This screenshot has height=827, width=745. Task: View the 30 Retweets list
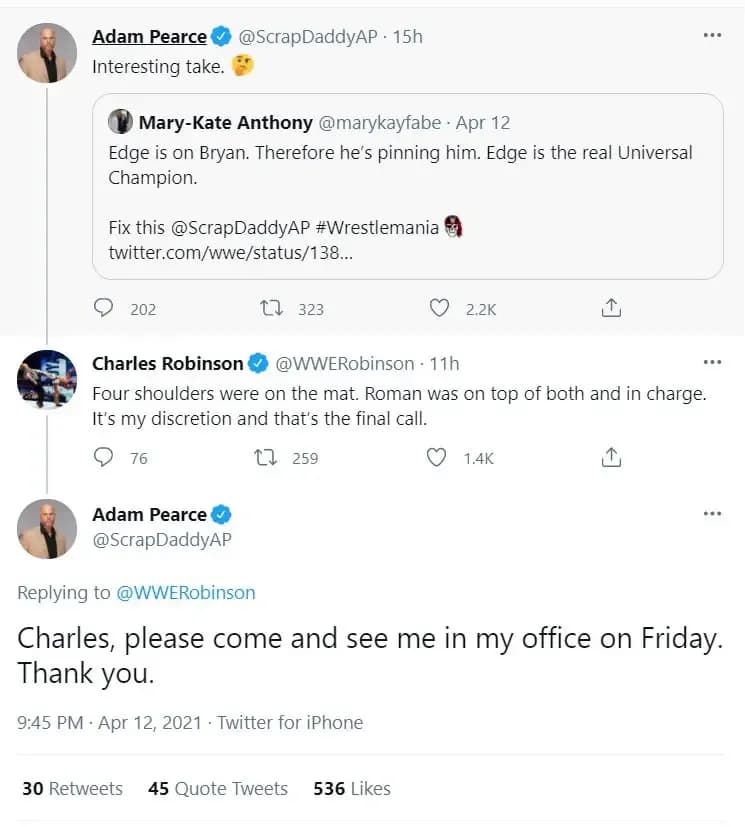(x=72, y=789)
